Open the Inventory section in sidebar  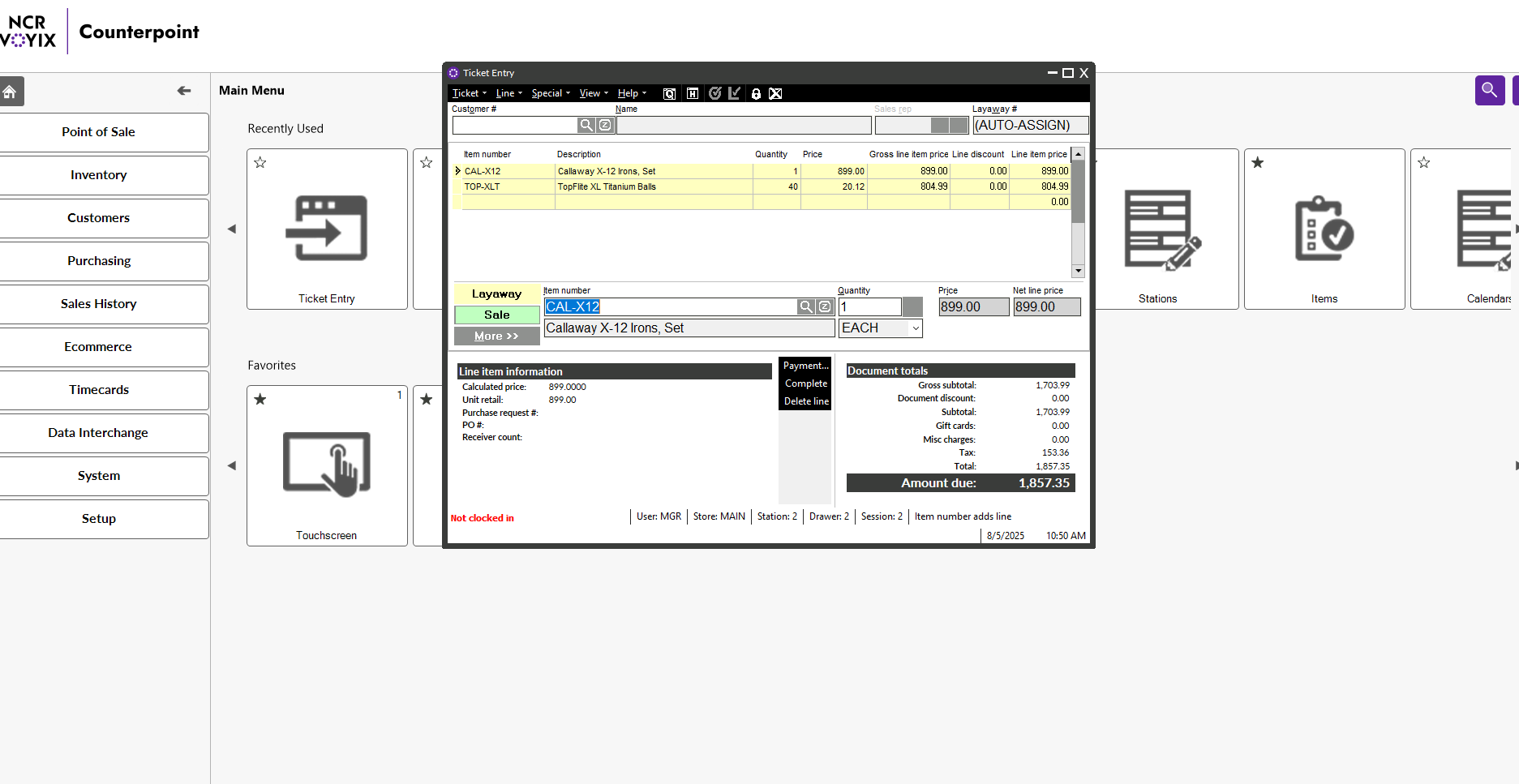[99, 175]
